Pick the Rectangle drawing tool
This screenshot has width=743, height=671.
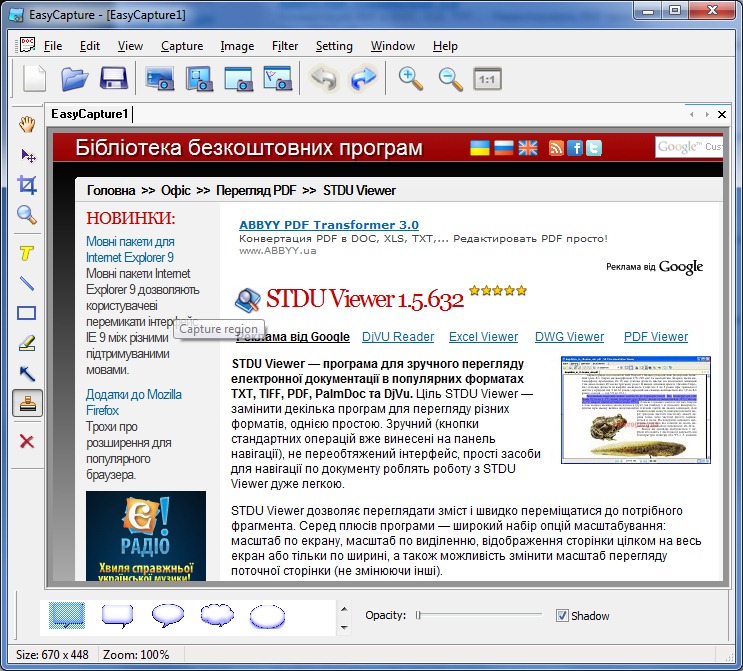point(27,313)
